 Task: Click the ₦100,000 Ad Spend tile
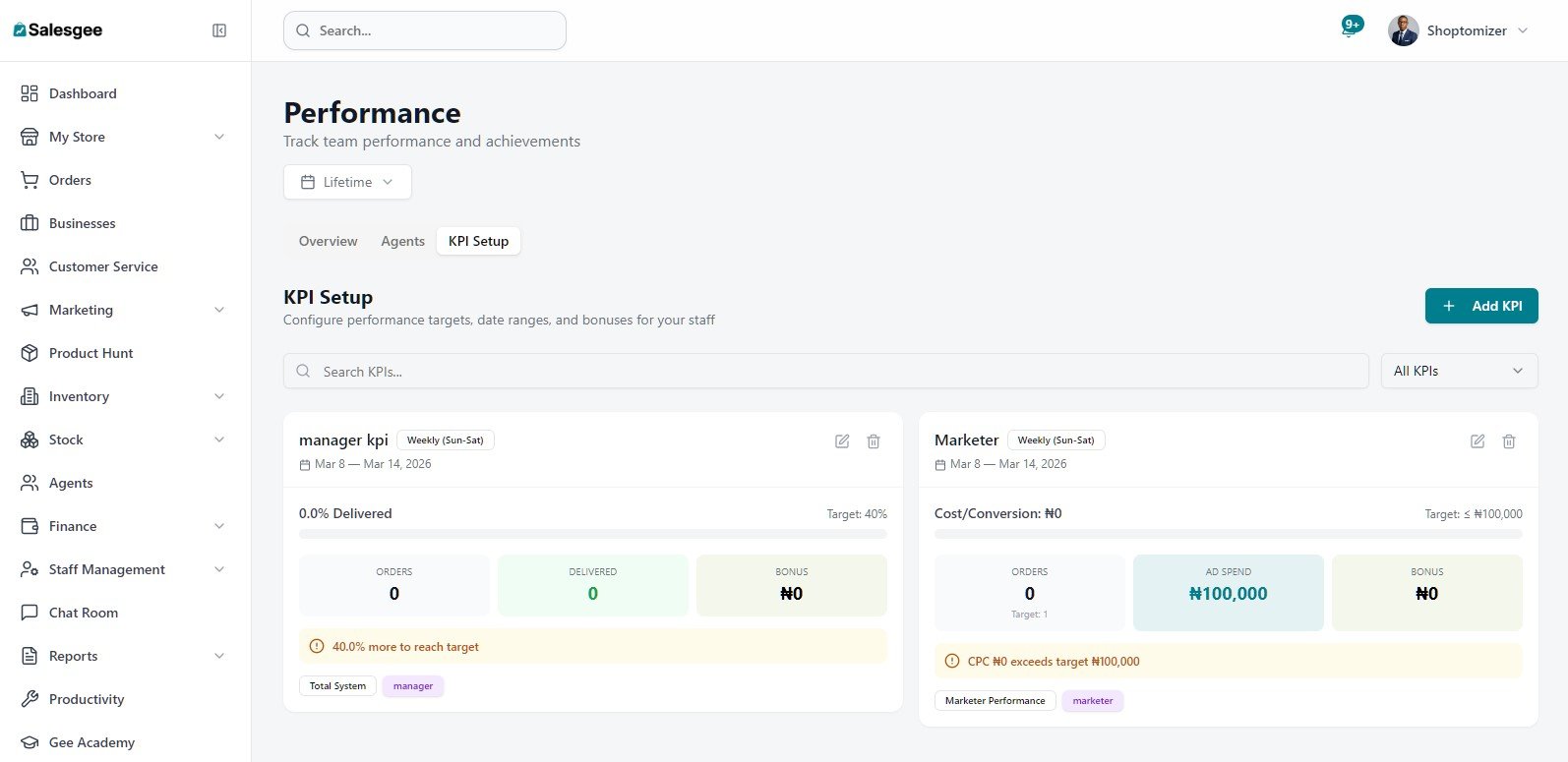[x=1229, y=593]
